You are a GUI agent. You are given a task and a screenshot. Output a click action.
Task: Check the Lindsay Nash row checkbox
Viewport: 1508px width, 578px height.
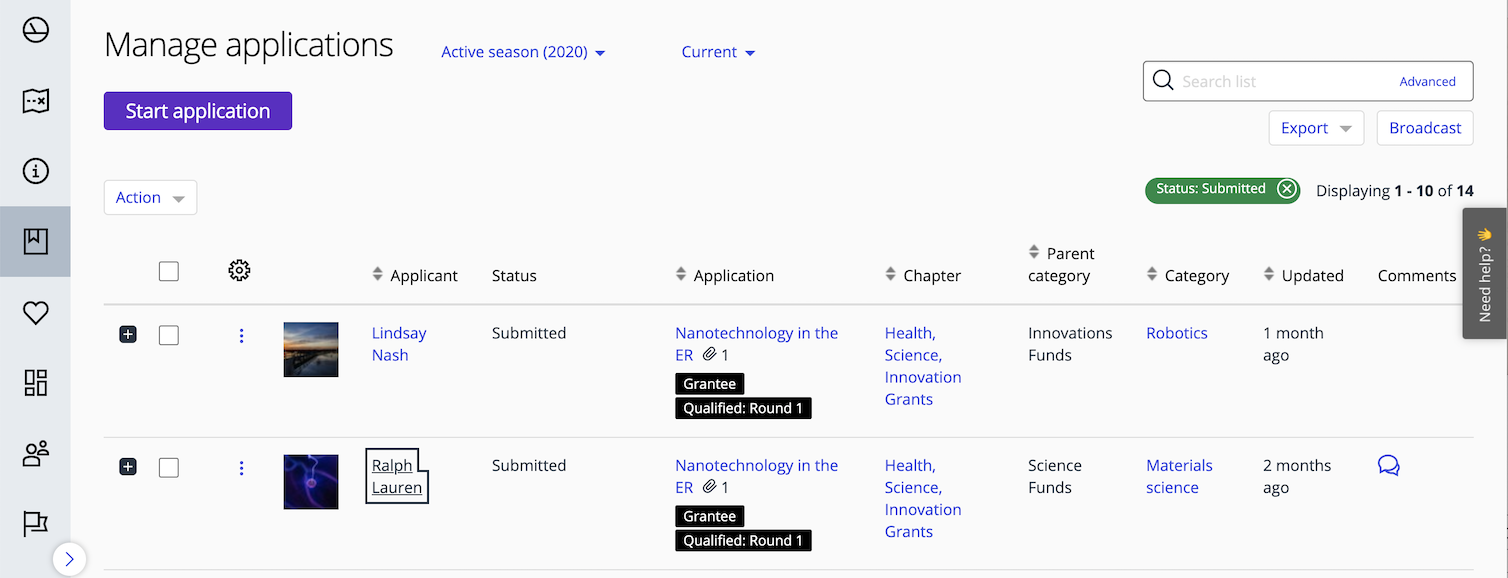pos(169,335)
